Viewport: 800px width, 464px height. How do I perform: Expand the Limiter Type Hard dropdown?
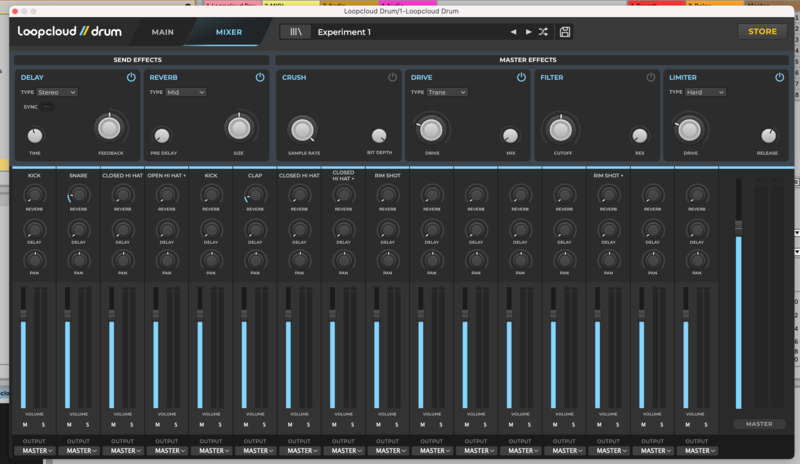pyautogui.click(x=705, y=92)
